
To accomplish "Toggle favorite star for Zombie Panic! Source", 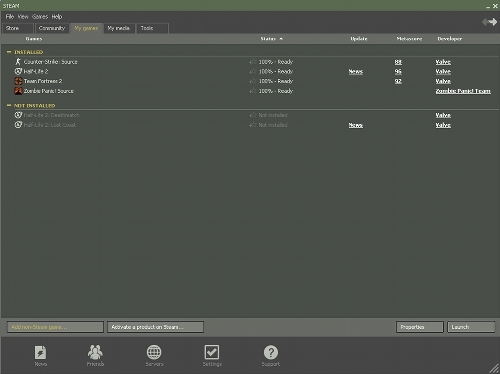I will click(x=253, y=91).
